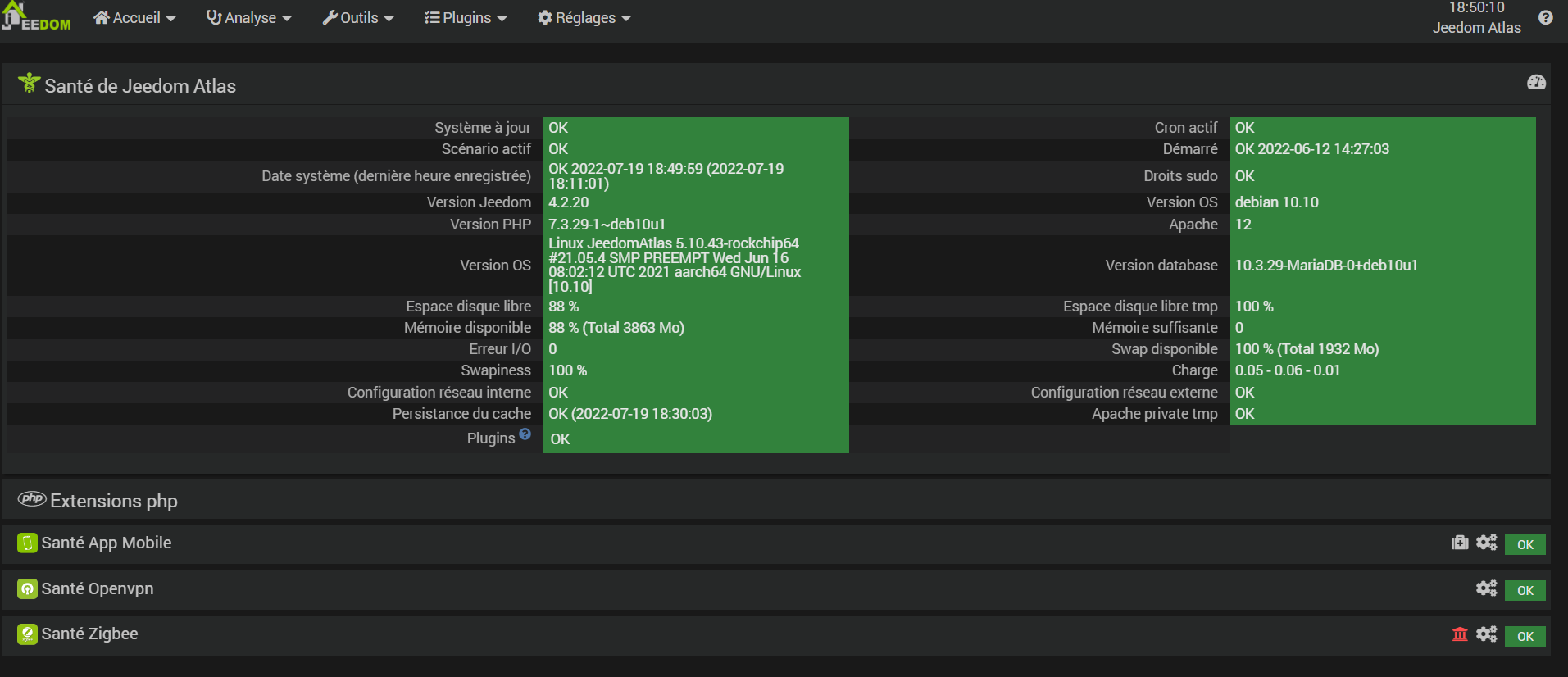Click the Charge value 0.05 - 0.06 - 0.01
Screen dimensions: 1568x677
click(x=1288, y=370)
